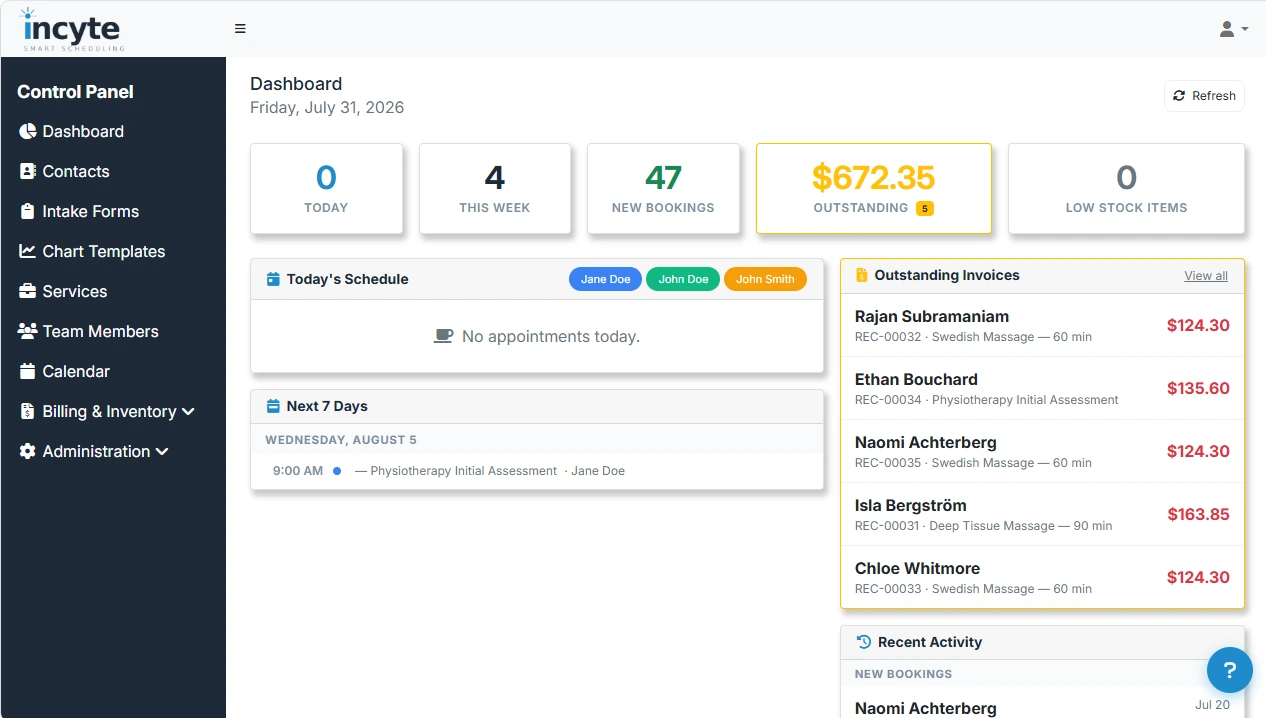This screenshot has height=718, width=1266.
Task: Click the Refresh button
Action: [x=1204, y=96]
